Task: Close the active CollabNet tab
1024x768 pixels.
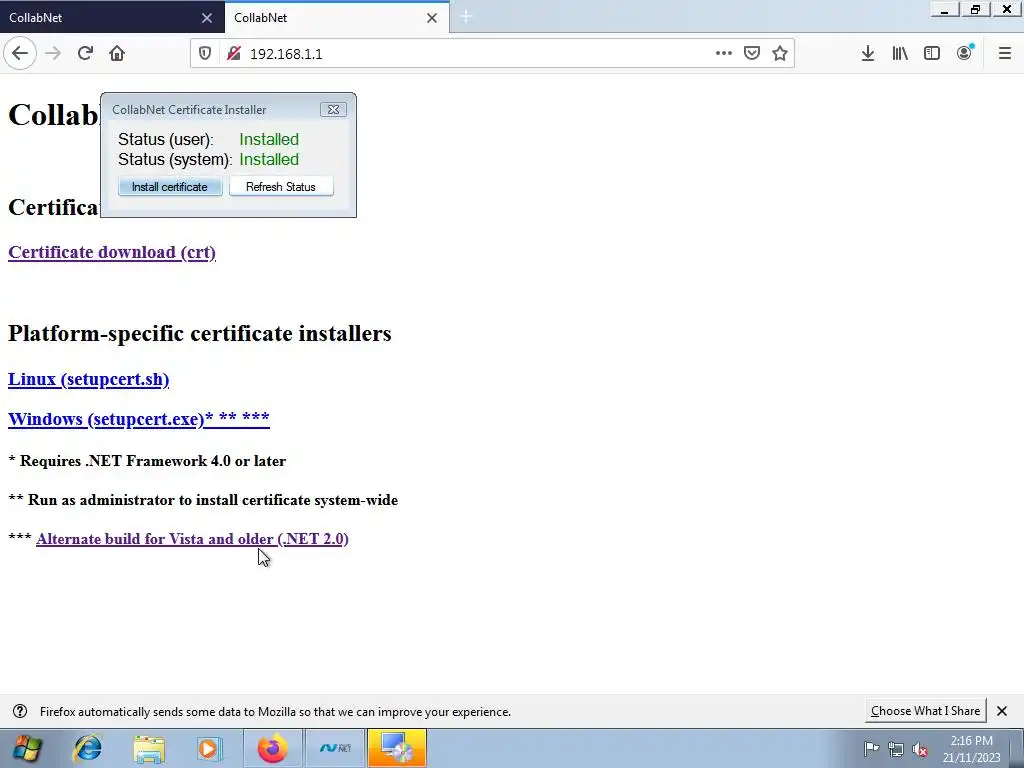Action: click(x=432, y=18)
